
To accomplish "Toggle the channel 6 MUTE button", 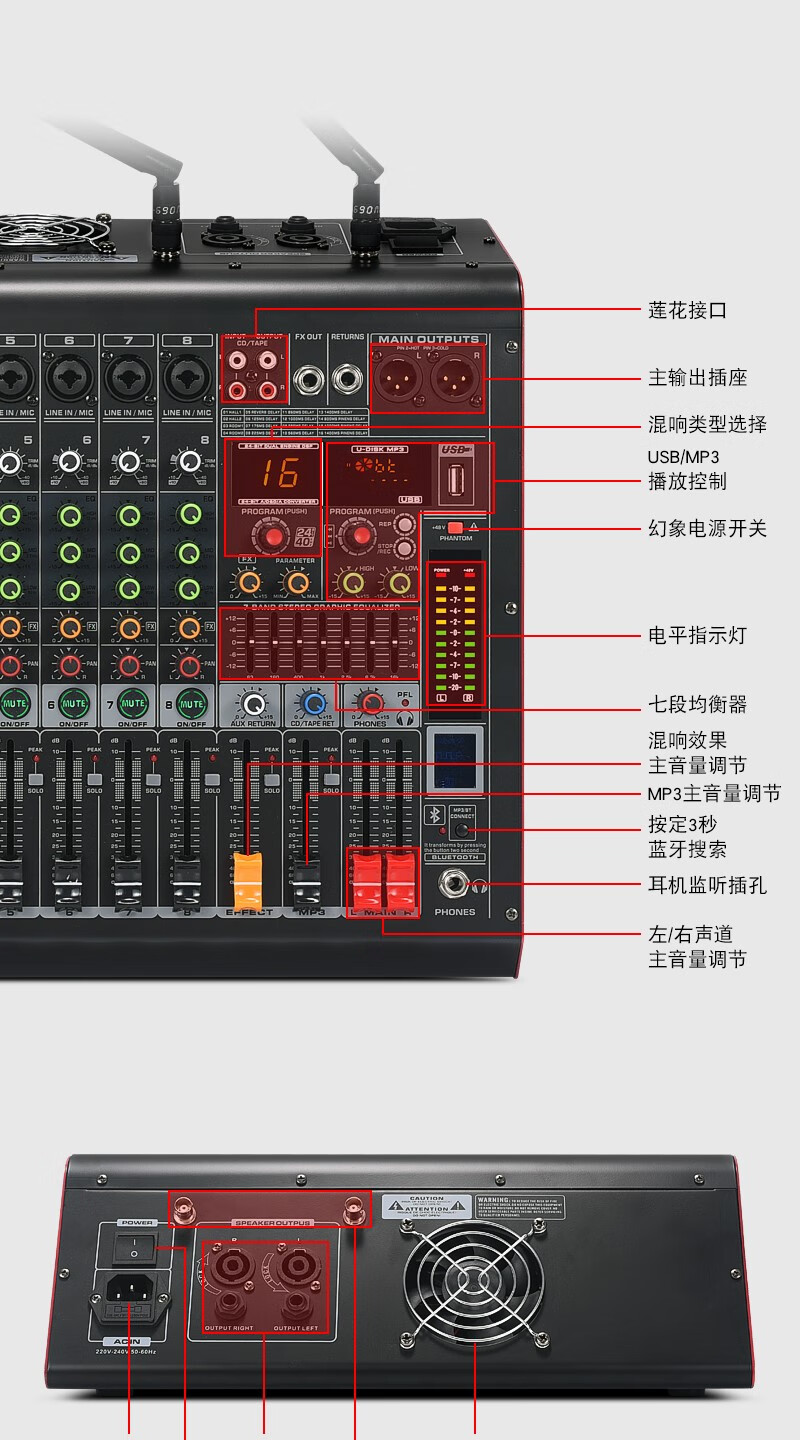I will (73, 704).
